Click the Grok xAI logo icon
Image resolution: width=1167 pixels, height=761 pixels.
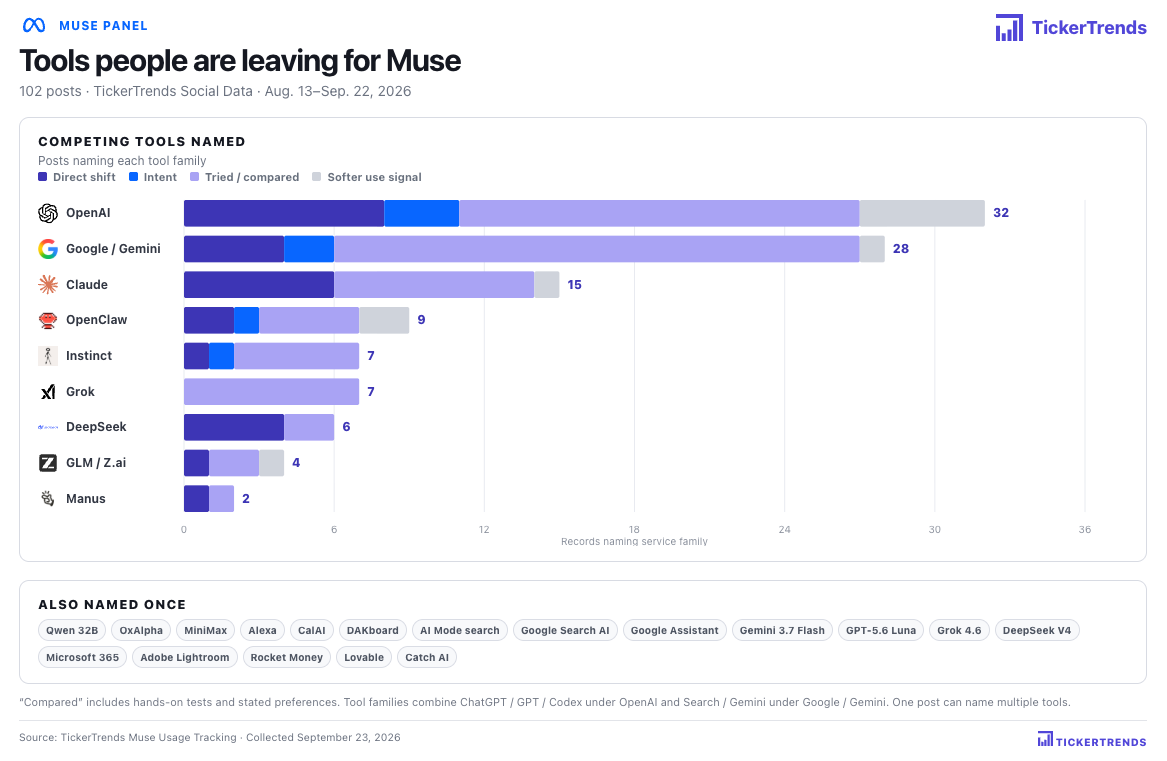click(48, 392)
